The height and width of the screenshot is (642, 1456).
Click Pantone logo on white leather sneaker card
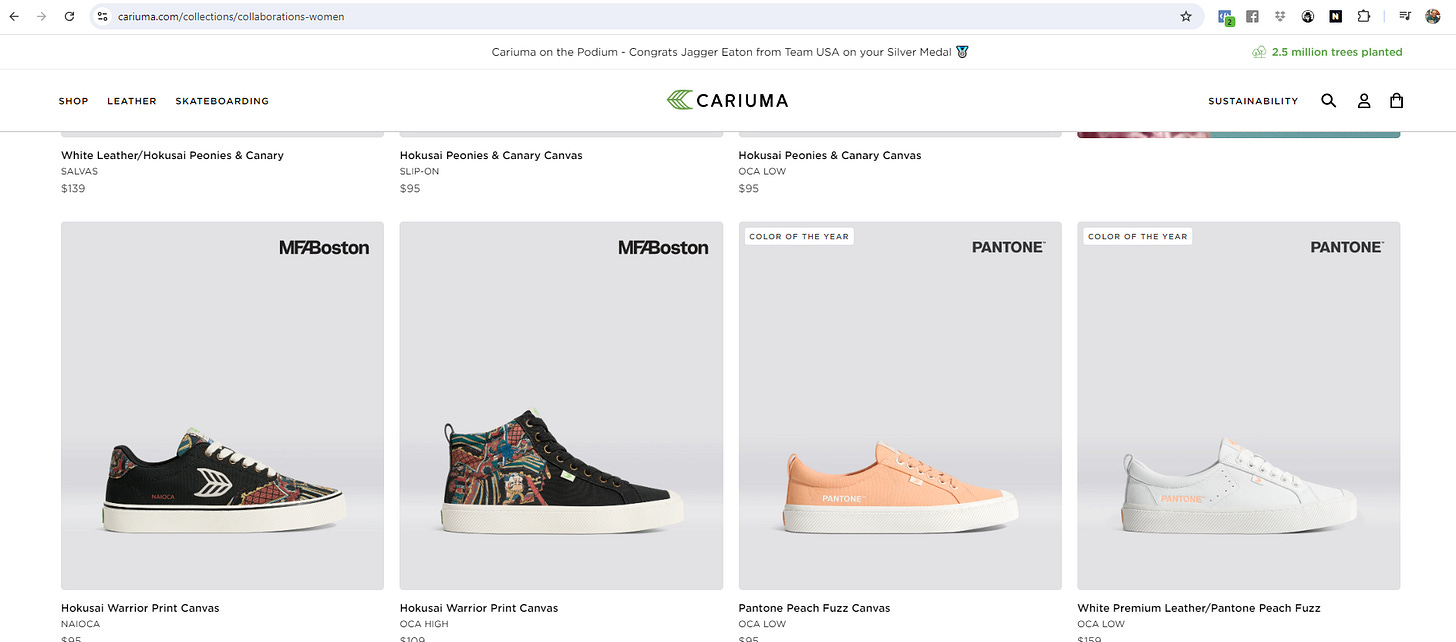point(1348,247)
